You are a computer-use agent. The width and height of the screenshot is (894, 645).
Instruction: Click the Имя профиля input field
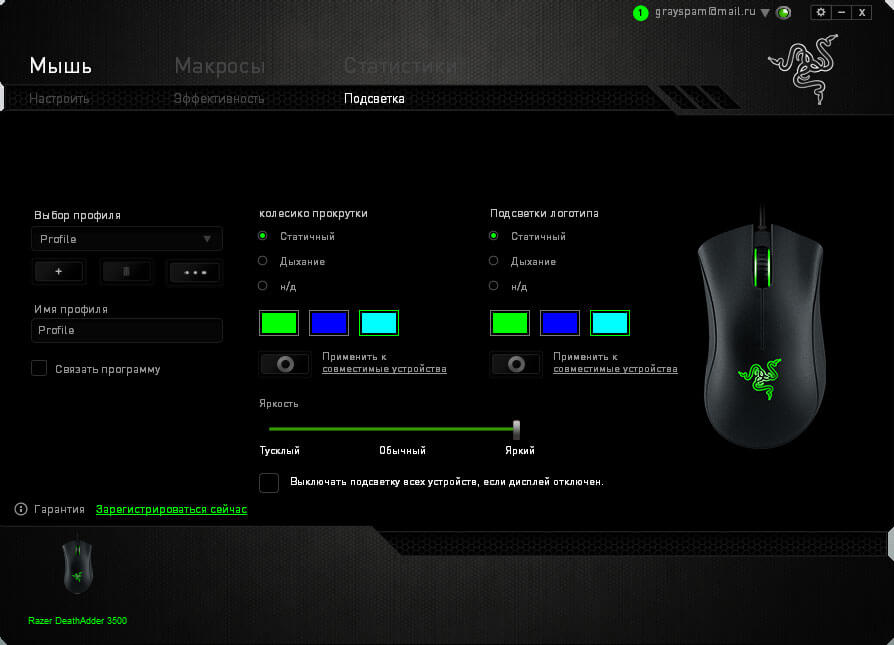(x=126, y=330)
